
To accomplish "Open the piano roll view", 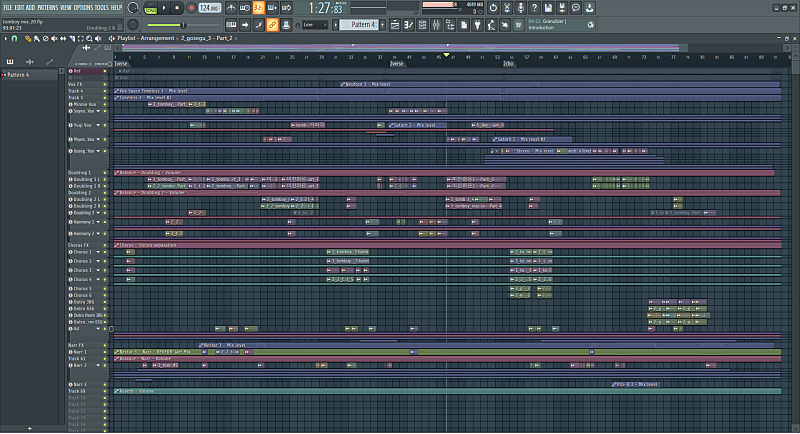I will click(409, 24).
